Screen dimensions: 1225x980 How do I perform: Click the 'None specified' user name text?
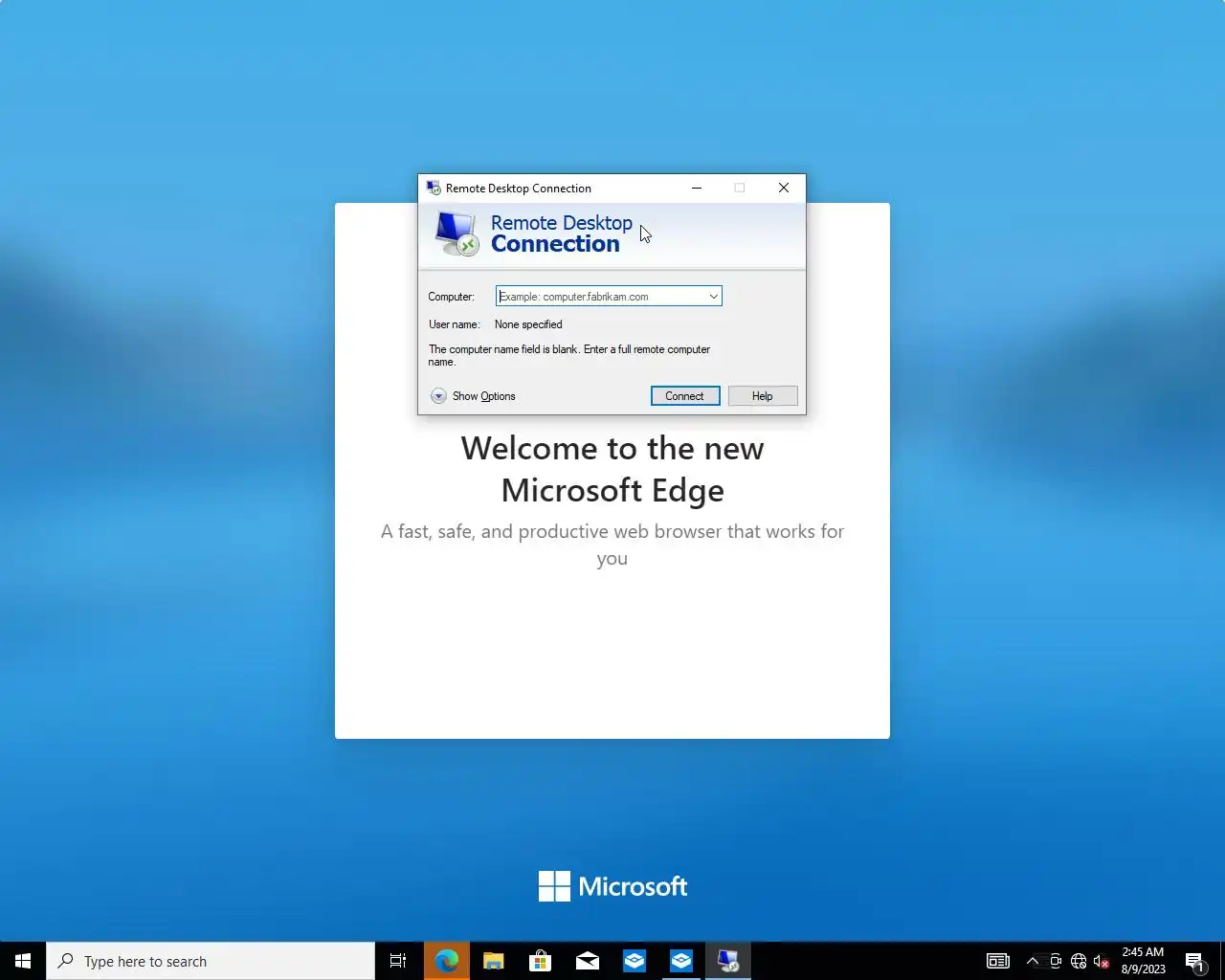528,324
